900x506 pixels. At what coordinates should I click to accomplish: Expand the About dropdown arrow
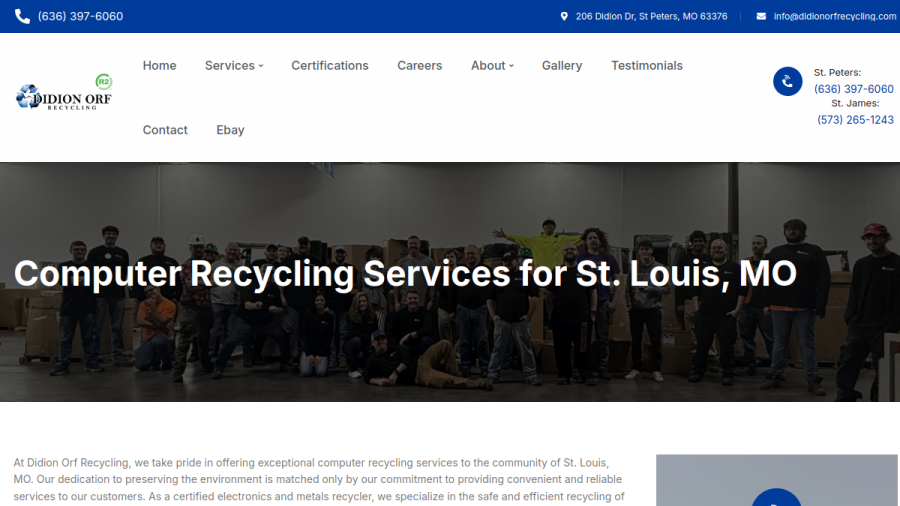point(511,66)
